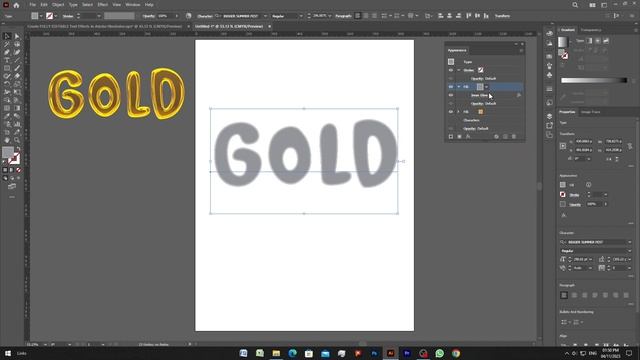Click Add New Fill in Appearance panel
Viewport: 640px width, 360px height.
pos(459,137)
